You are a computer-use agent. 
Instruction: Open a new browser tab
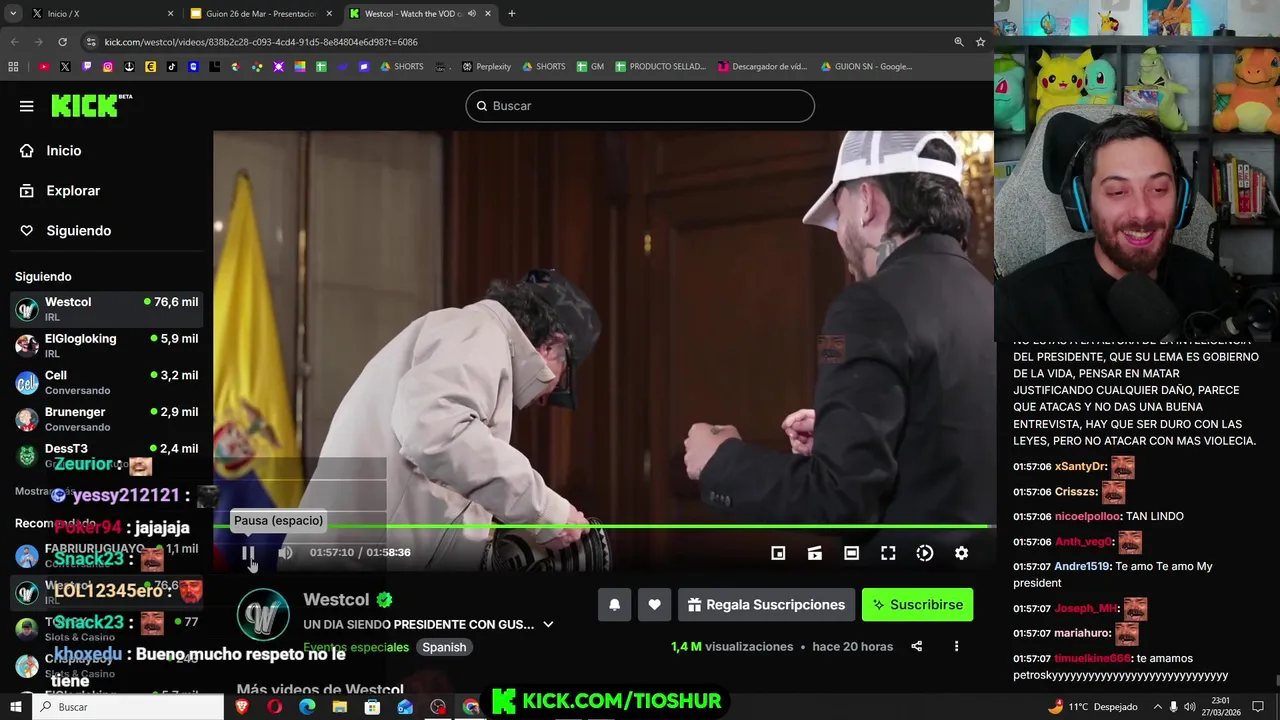511,14
